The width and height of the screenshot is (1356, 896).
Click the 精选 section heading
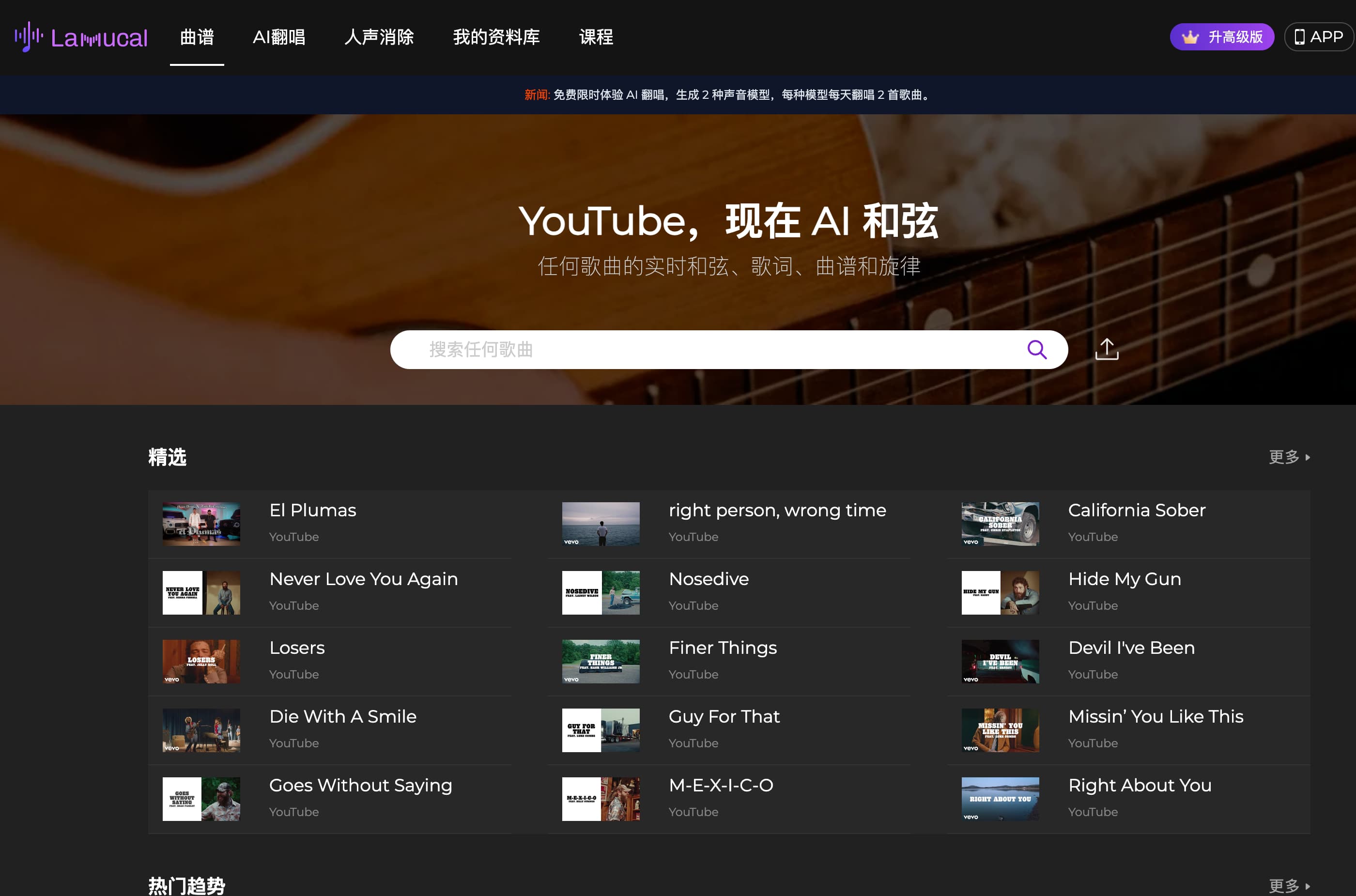[167, 457]
